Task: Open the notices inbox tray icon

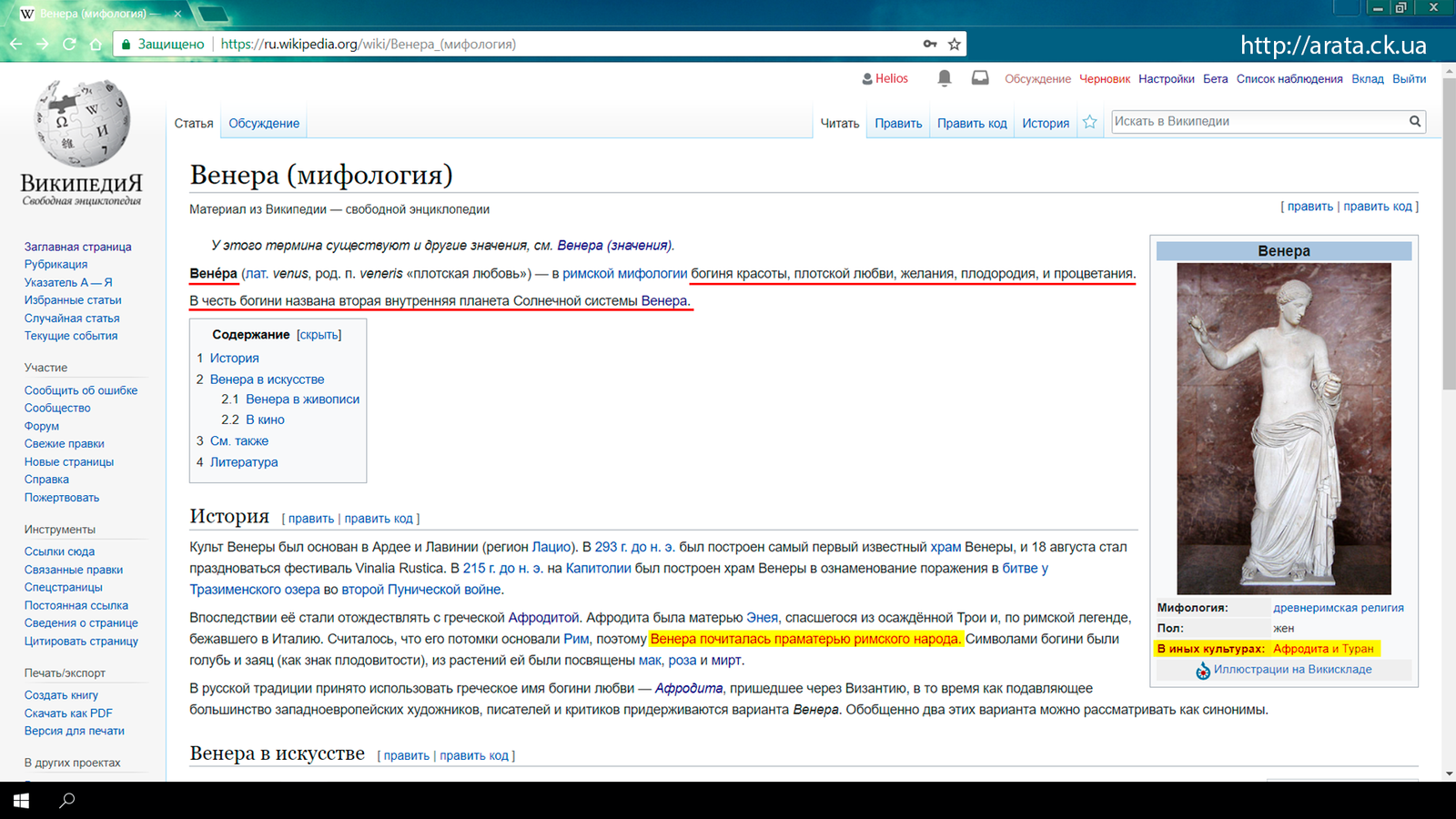Action: click(x=980, y=78)
